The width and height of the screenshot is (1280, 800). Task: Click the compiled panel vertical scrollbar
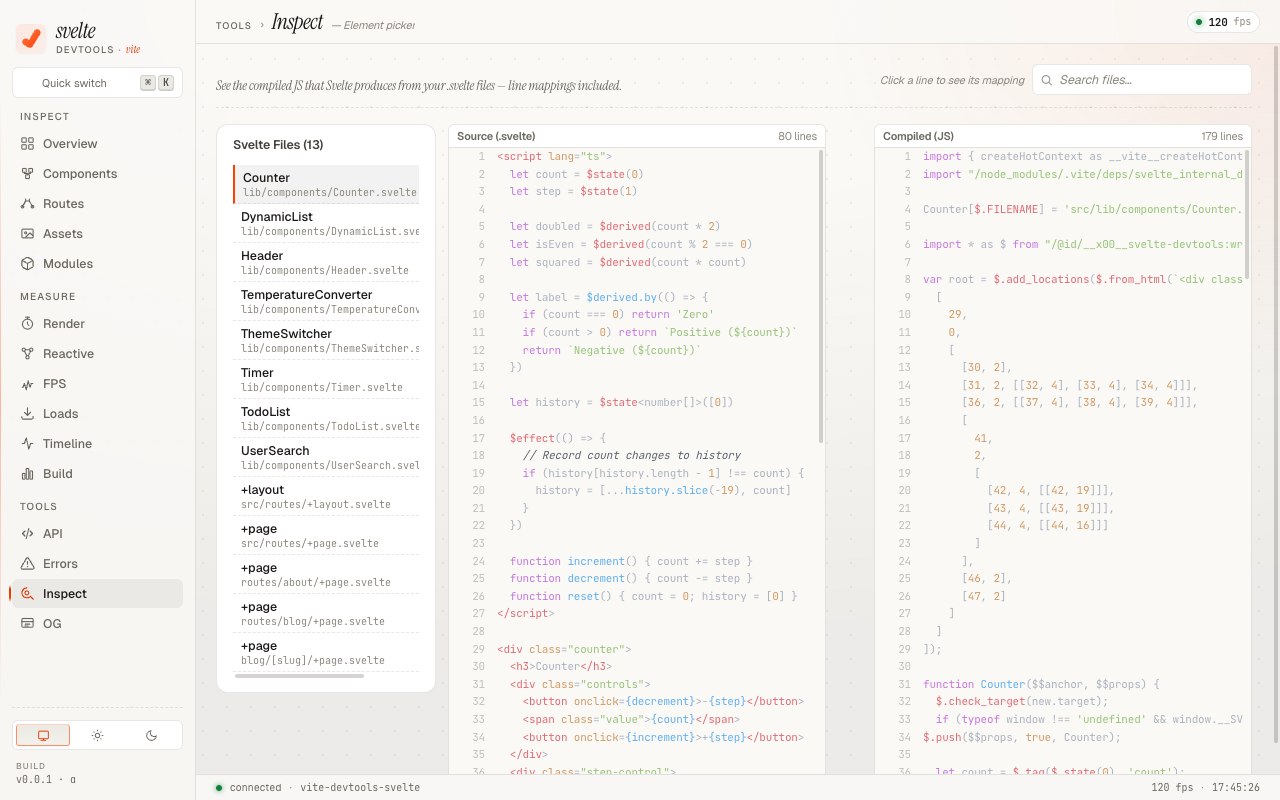click(x=1248, y=216)
